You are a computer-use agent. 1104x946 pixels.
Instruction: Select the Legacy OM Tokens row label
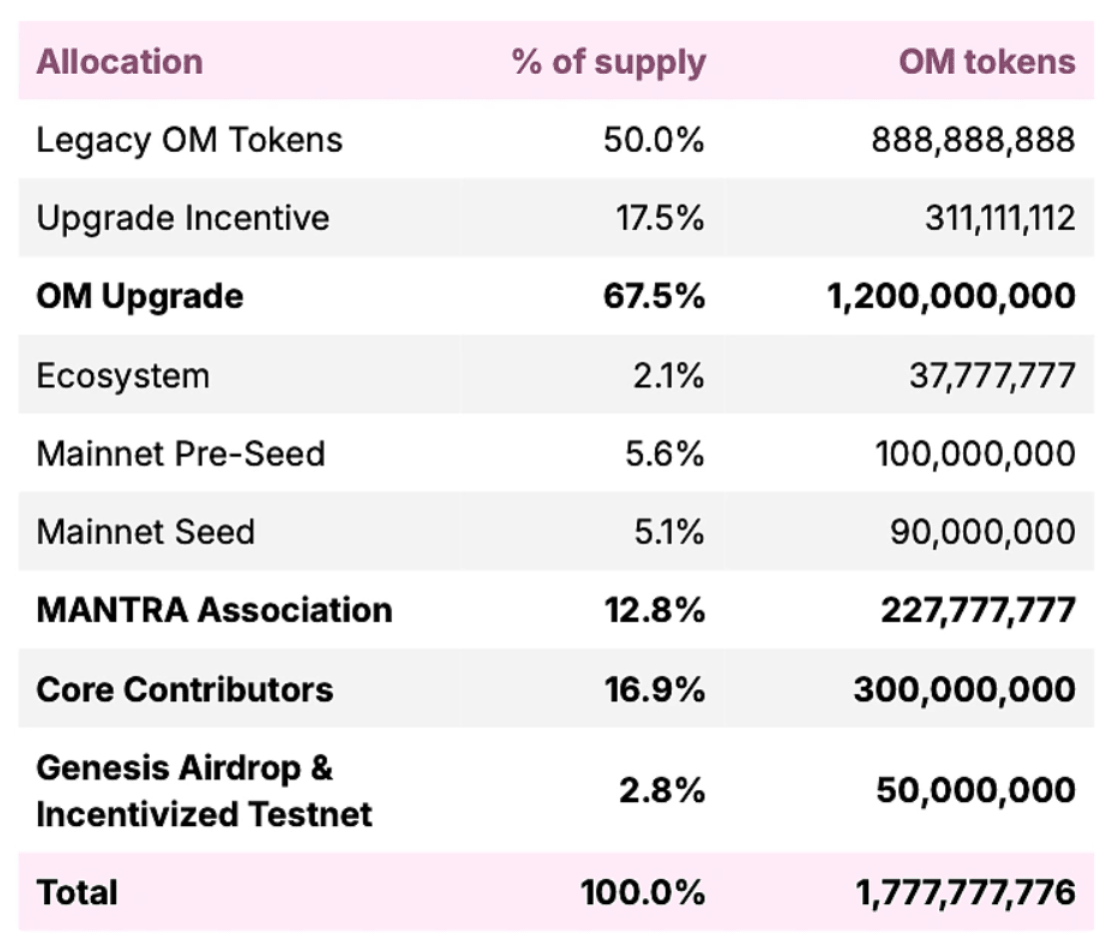pos(189,140)
